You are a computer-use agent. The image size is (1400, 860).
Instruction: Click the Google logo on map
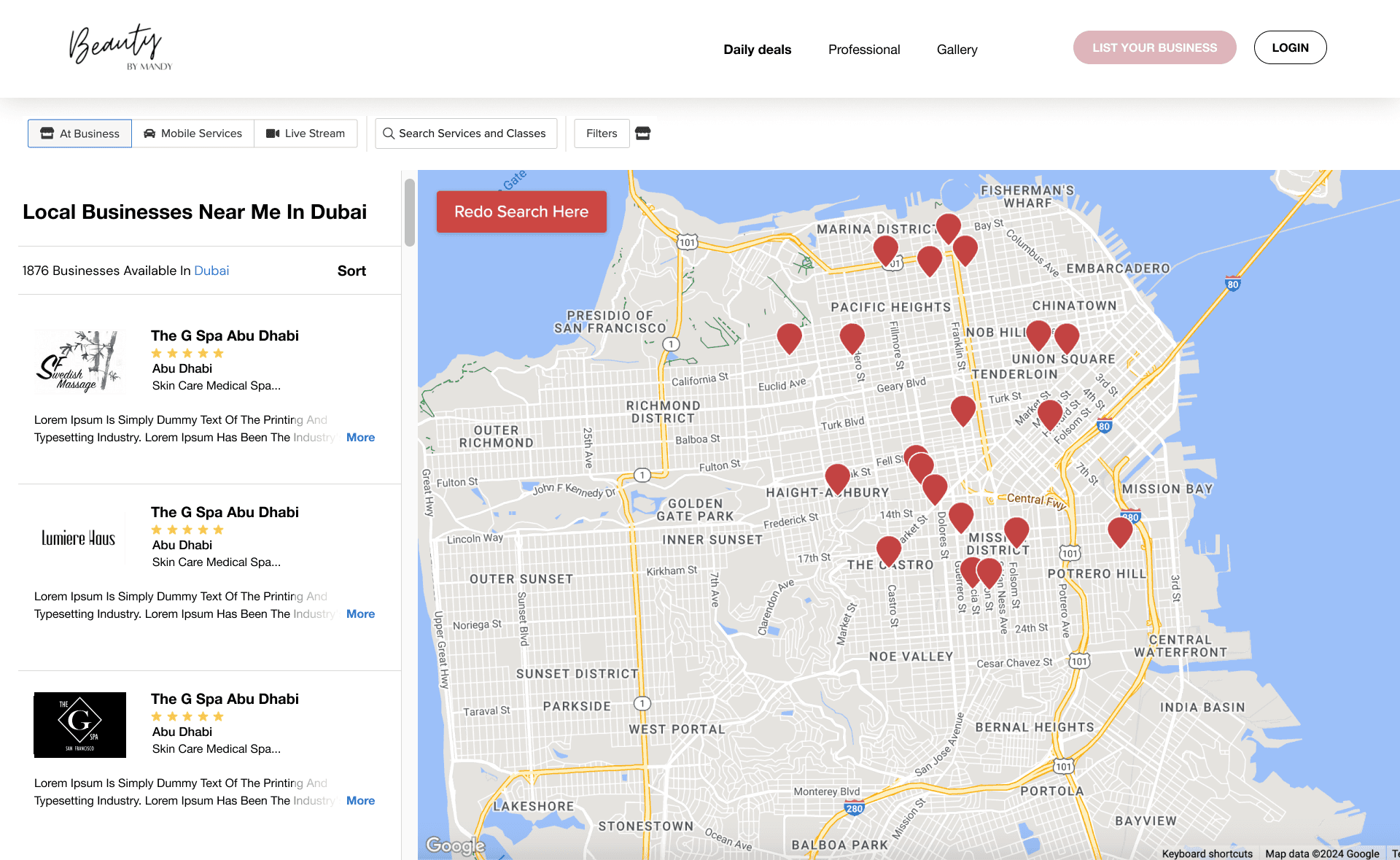click(455, 845)
